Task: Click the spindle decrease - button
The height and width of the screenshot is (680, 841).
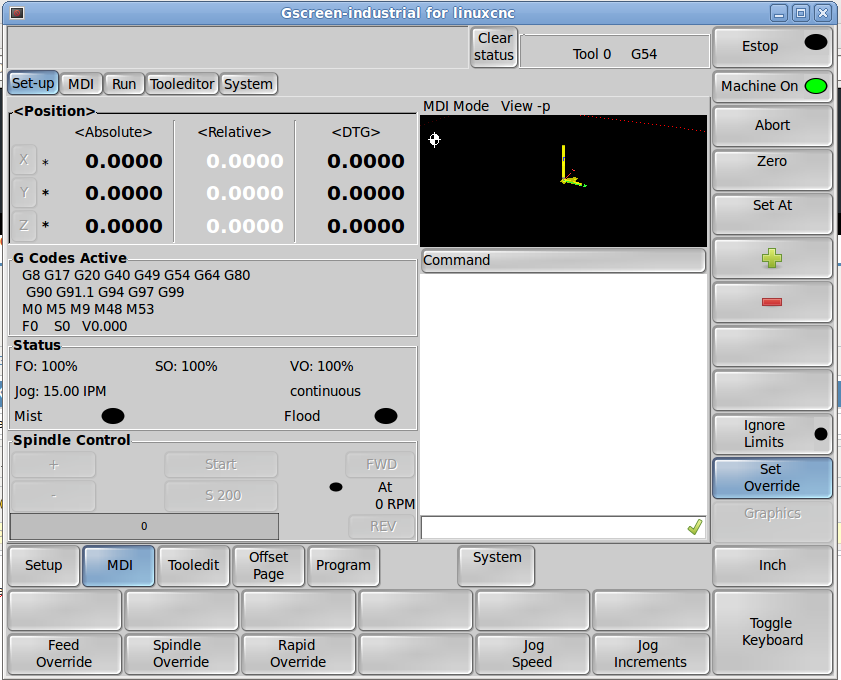Action: click(x=54, y=496)
